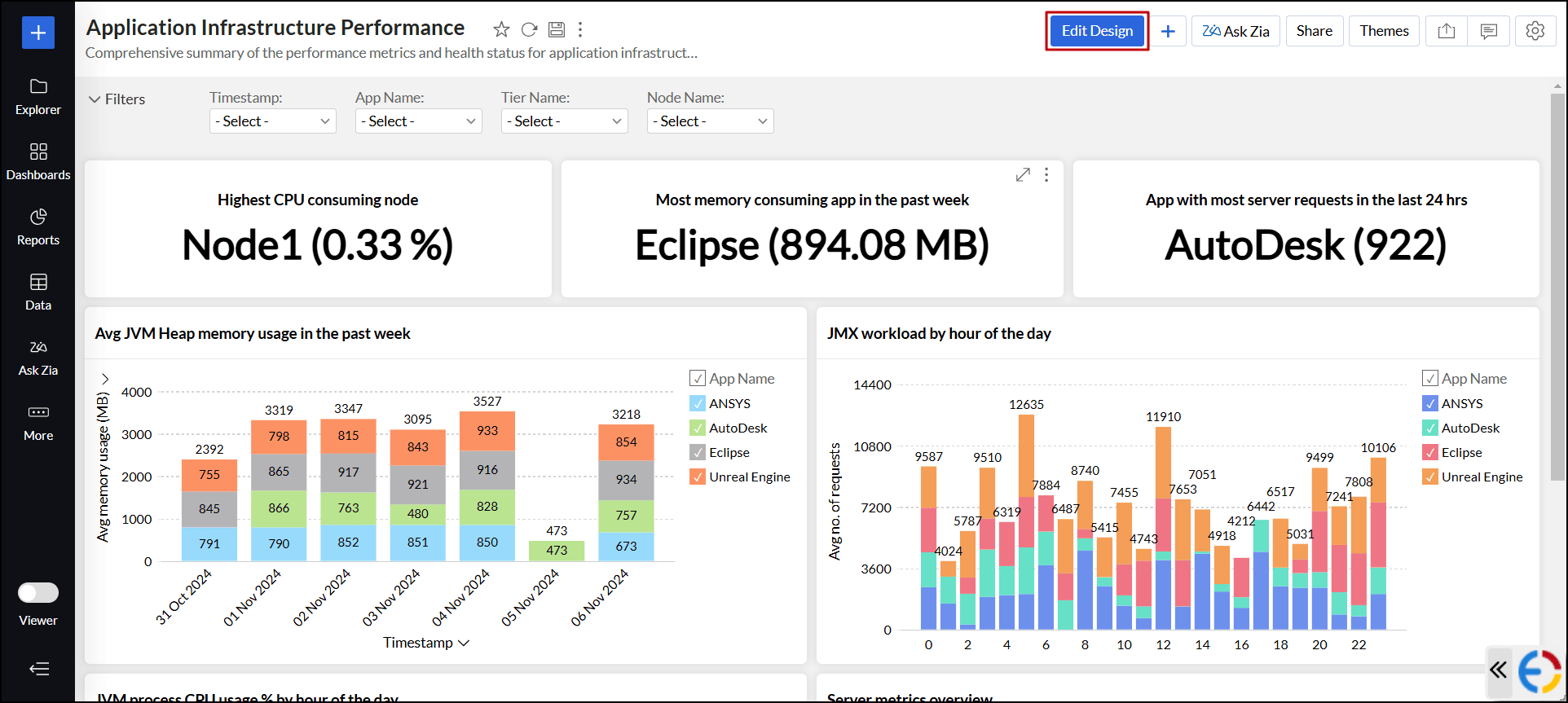Open the Tier Name filter dropdown
The image size is (1568, 703).
click(x=564, y=121)
